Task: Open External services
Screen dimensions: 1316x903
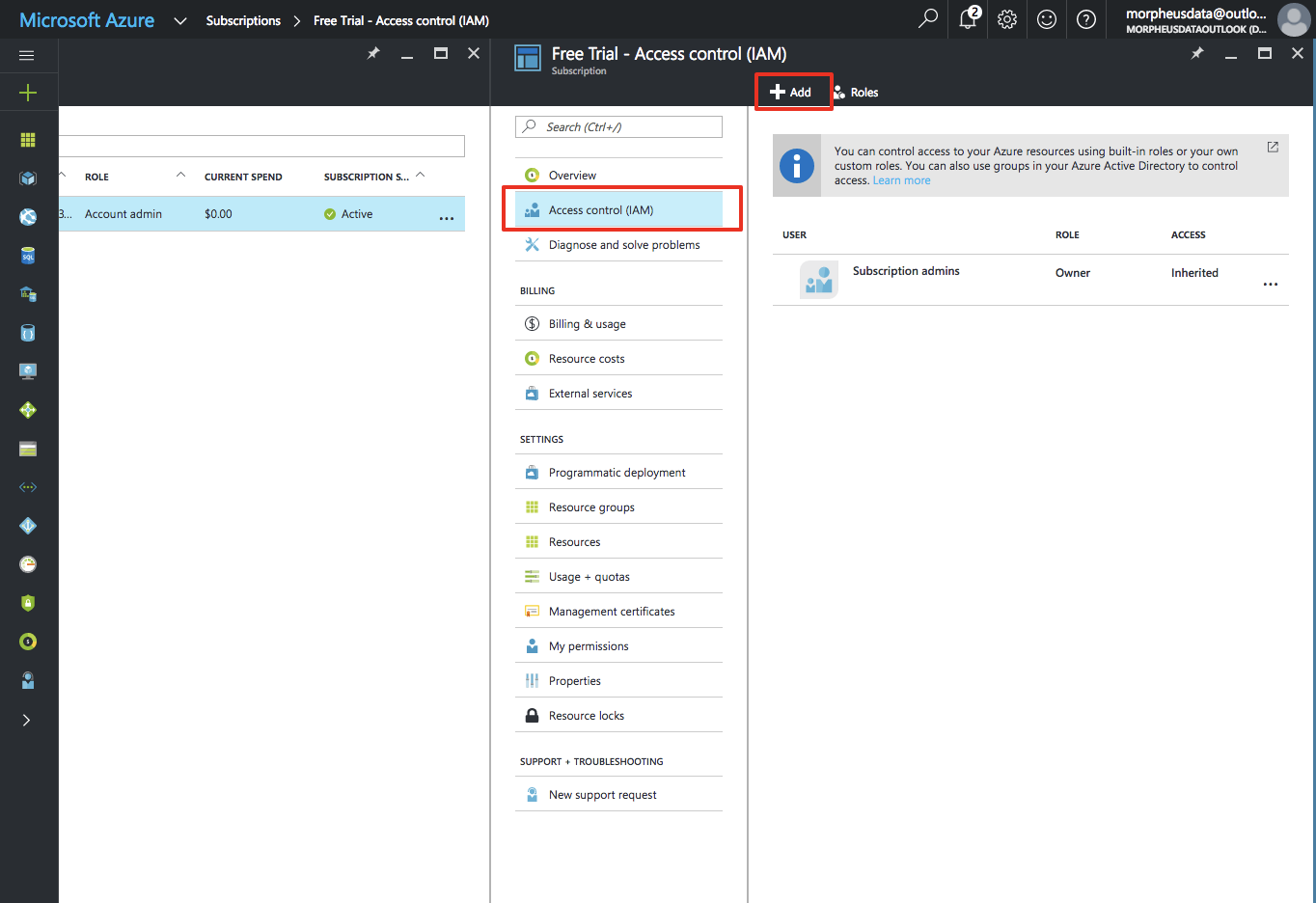Action: (x=618, y=394)
